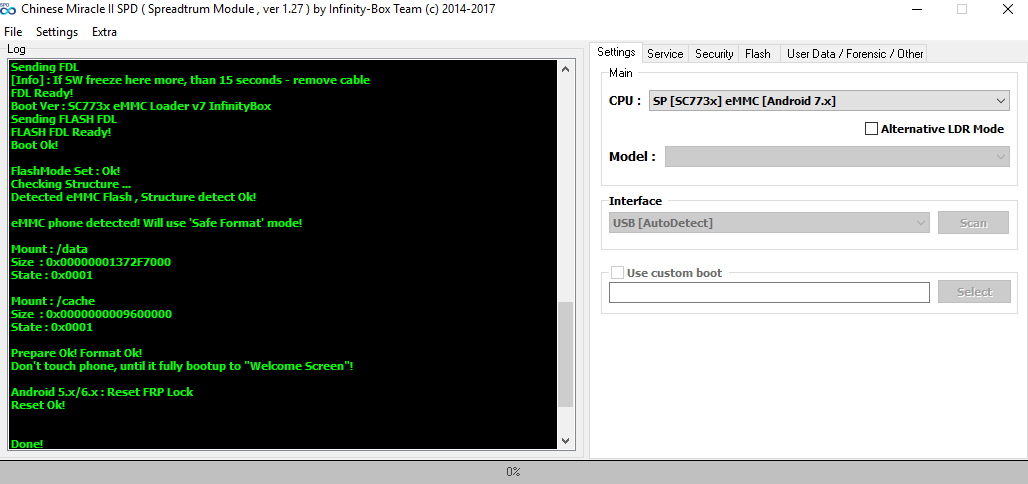Maximize the Chinese Miracle II window
The height and width of the screenshot is (484, 1028).
click(x=962, y=9)
